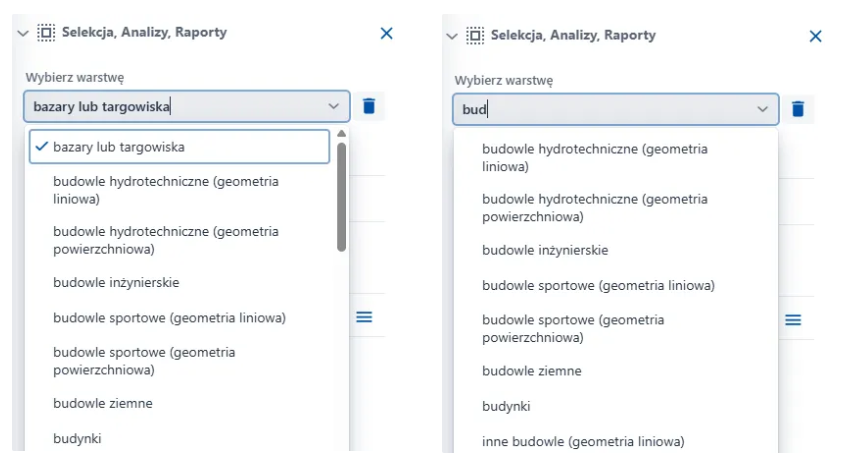843x455 pixels.
Task: Toggle dropdown arrow of 'bazary lub targowiska' combo box
Action: pos(333,106)
